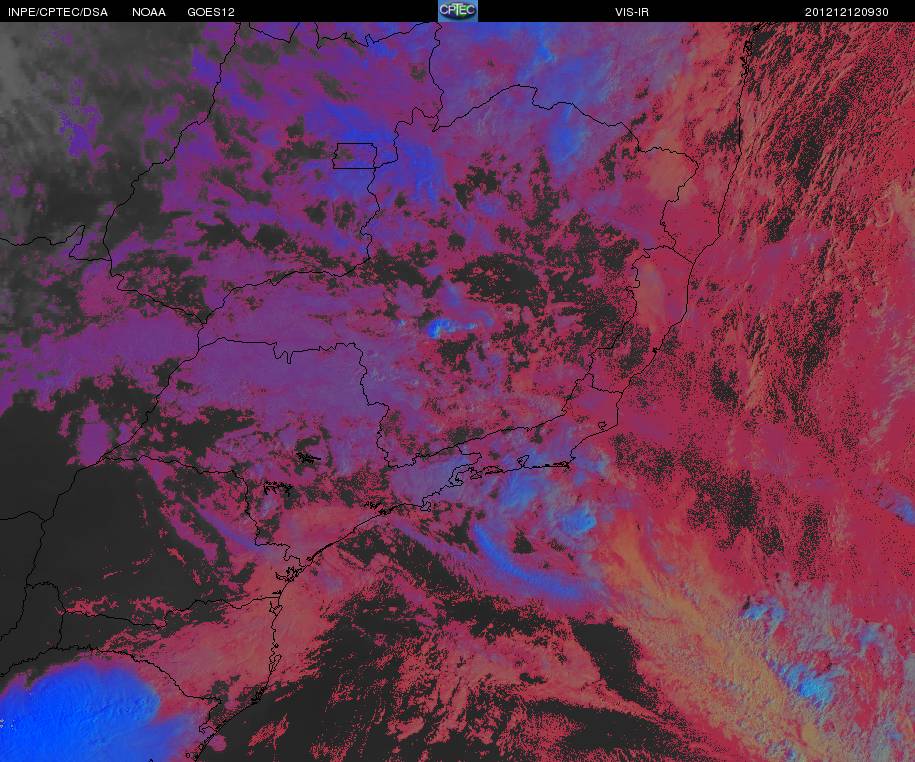Click the pink circular spot near the southern coast
Screen dimensions: 915x762
217,743
